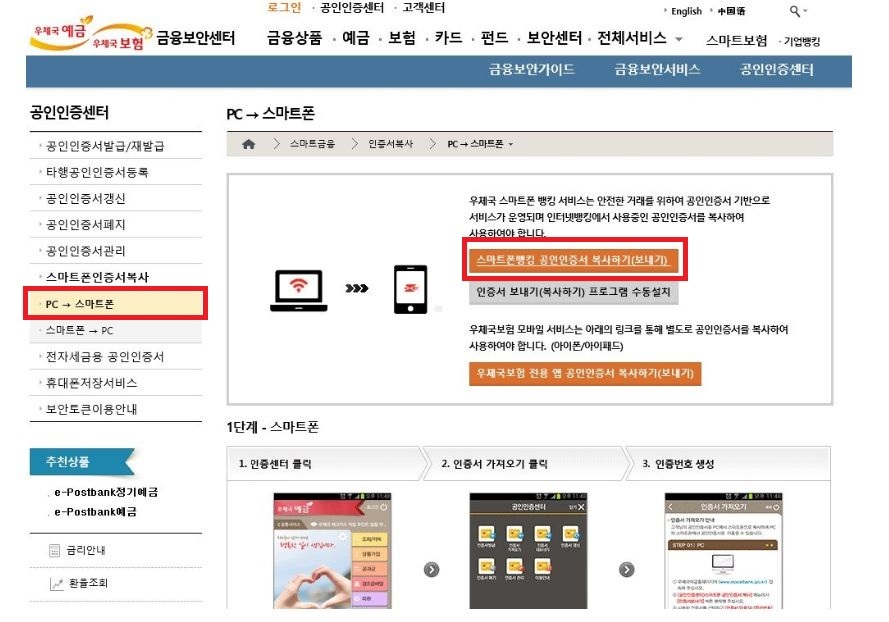
Task: Click 금융보안센터 title
Action: coord(196,38)
